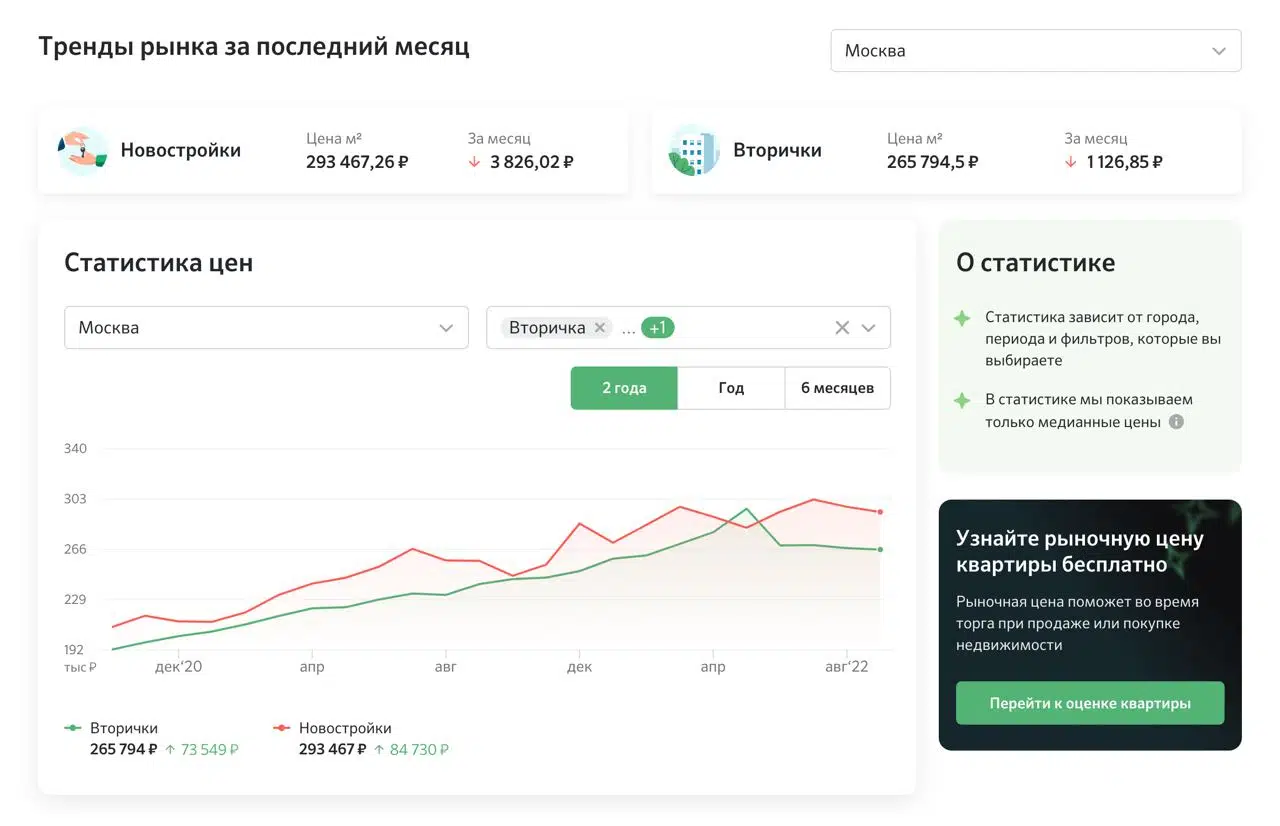Viewport: 1280px width, 826px height.
Task: Click the chevron of the property type filter
Action: coord(868,328)
